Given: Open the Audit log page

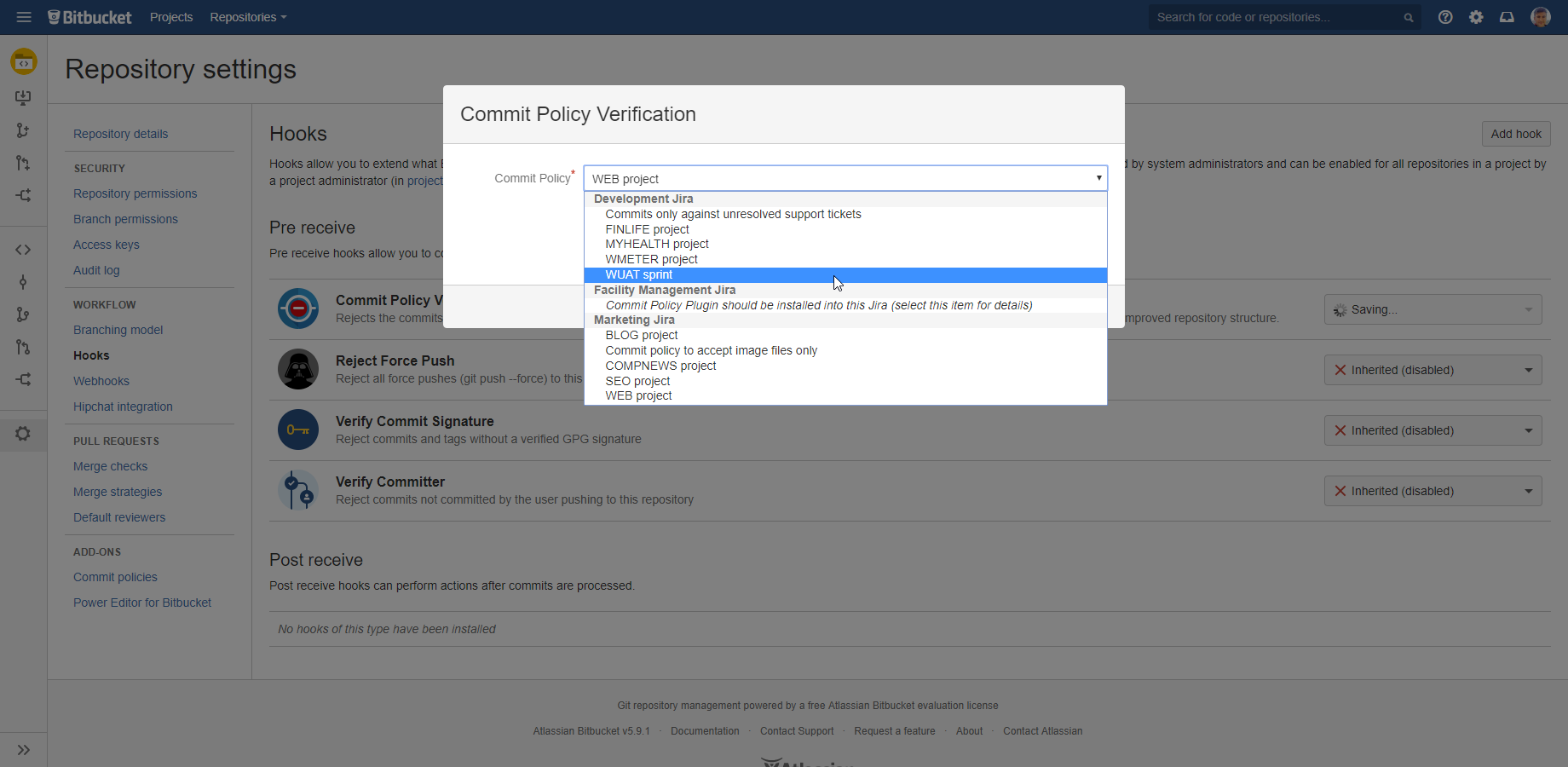Looking at the screenshot, I should point(96,270).
